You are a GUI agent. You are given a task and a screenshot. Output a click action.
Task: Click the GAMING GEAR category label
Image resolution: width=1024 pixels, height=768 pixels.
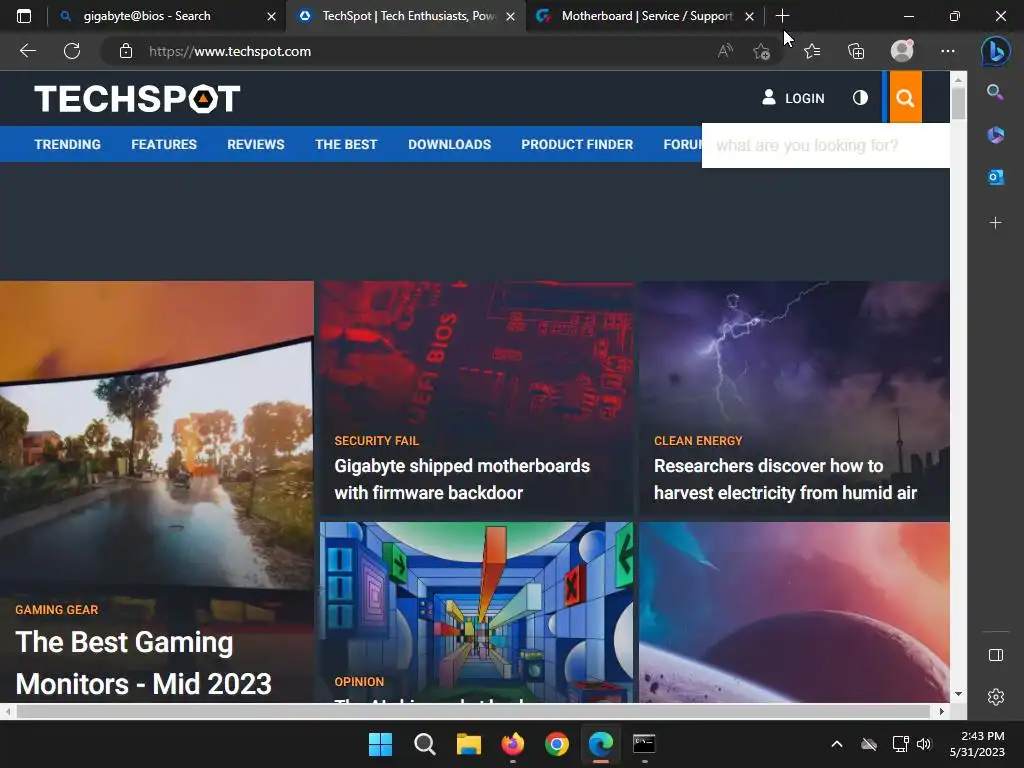[57, 610]
